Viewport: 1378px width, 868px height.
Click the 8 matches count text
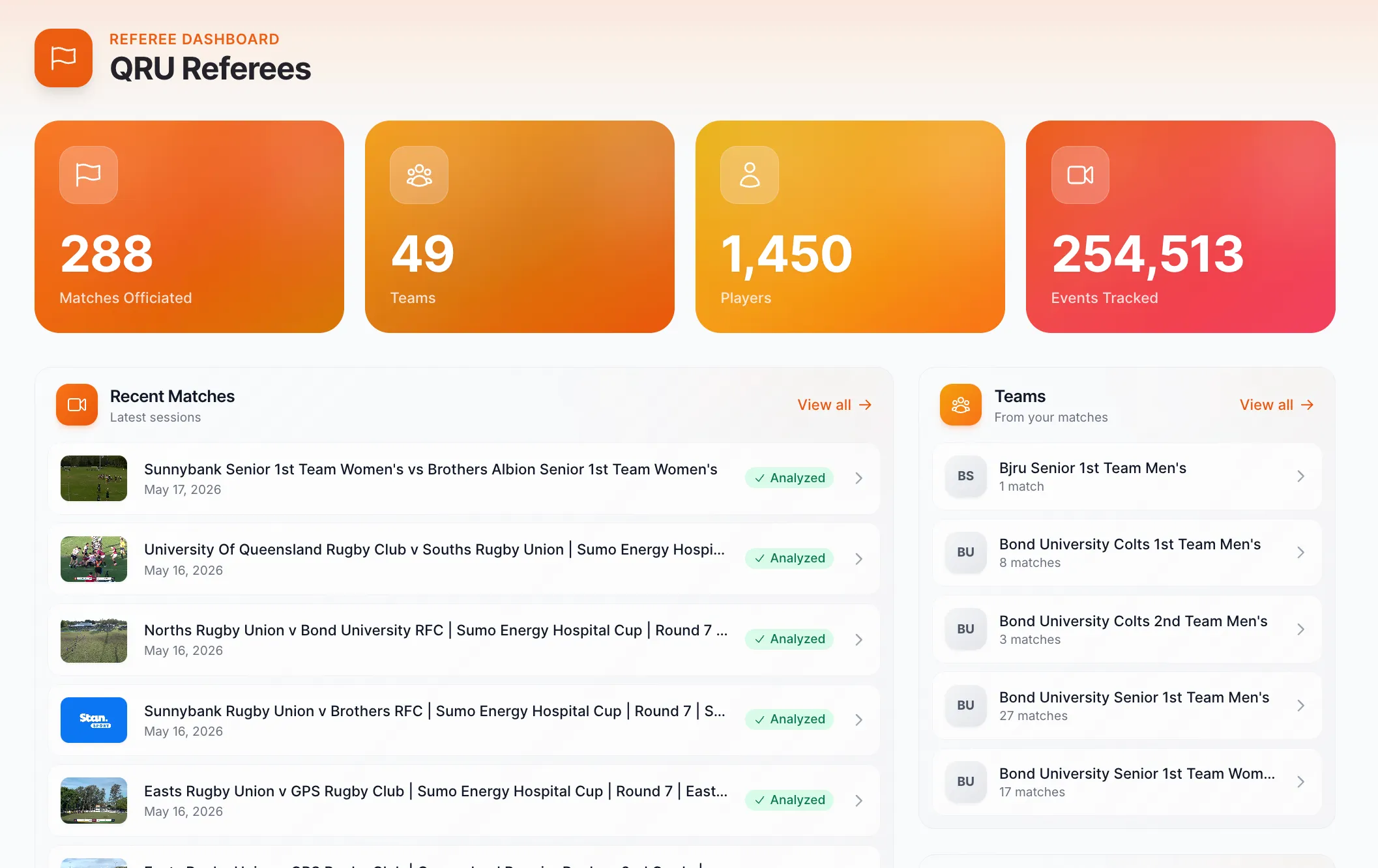coord(1030,562)
